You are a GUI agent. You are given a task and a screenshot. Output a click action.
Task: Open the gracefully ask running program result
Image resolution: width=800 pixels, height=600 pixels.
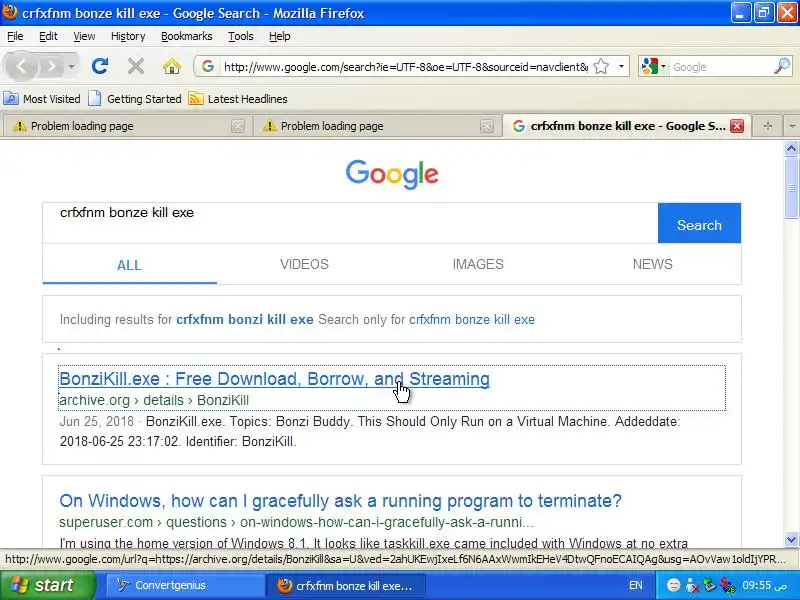coord(340,501)
